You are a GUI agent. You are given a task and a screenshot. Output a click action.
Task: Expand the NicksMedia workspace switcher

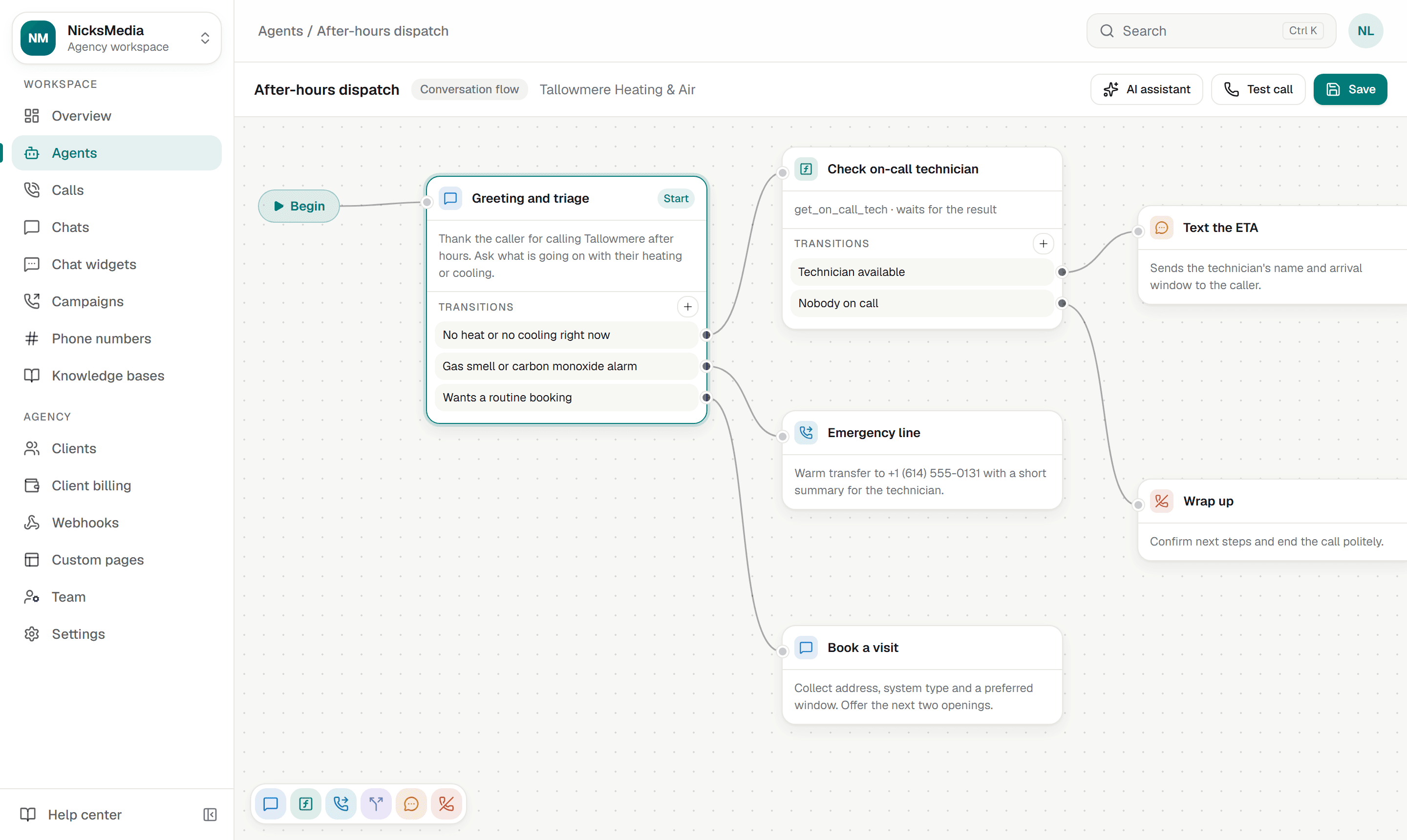(117, 38)
